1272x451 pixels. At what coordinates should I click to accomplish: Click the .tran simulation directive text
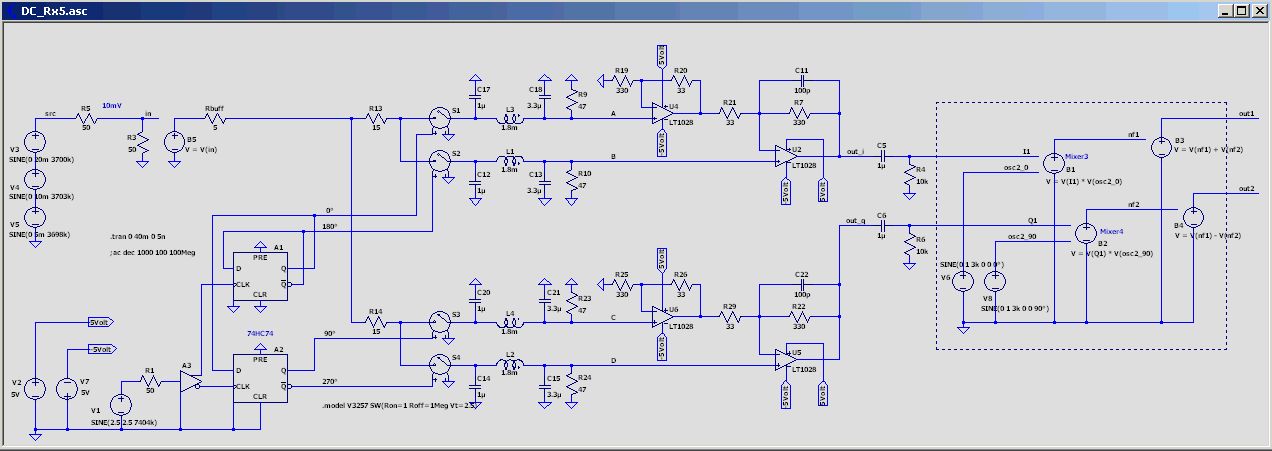tap(136, 237)
